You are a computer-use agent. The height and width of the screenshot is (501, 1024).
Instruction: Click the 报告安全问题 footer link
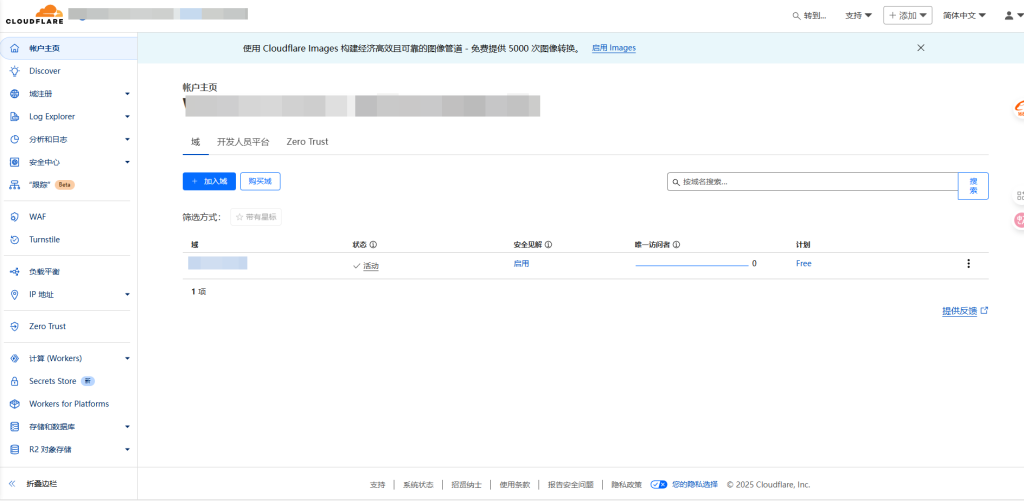click(x=571, y=485)
